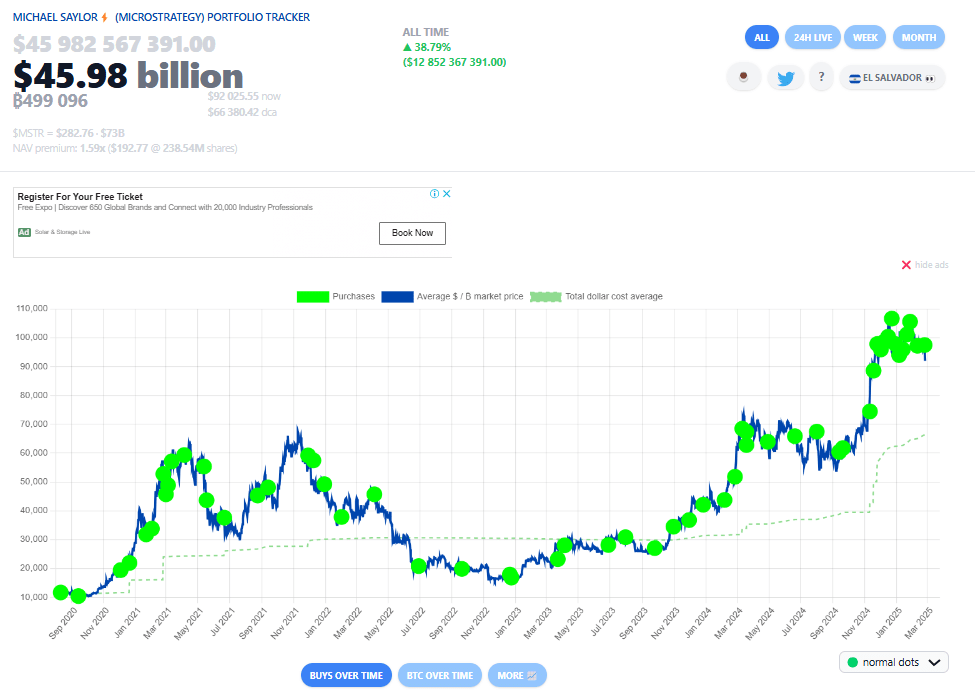Viewport: 975px width, 697px height.
Task: Click the Register For Your Free Ticket headline
Action: point(80,196)
